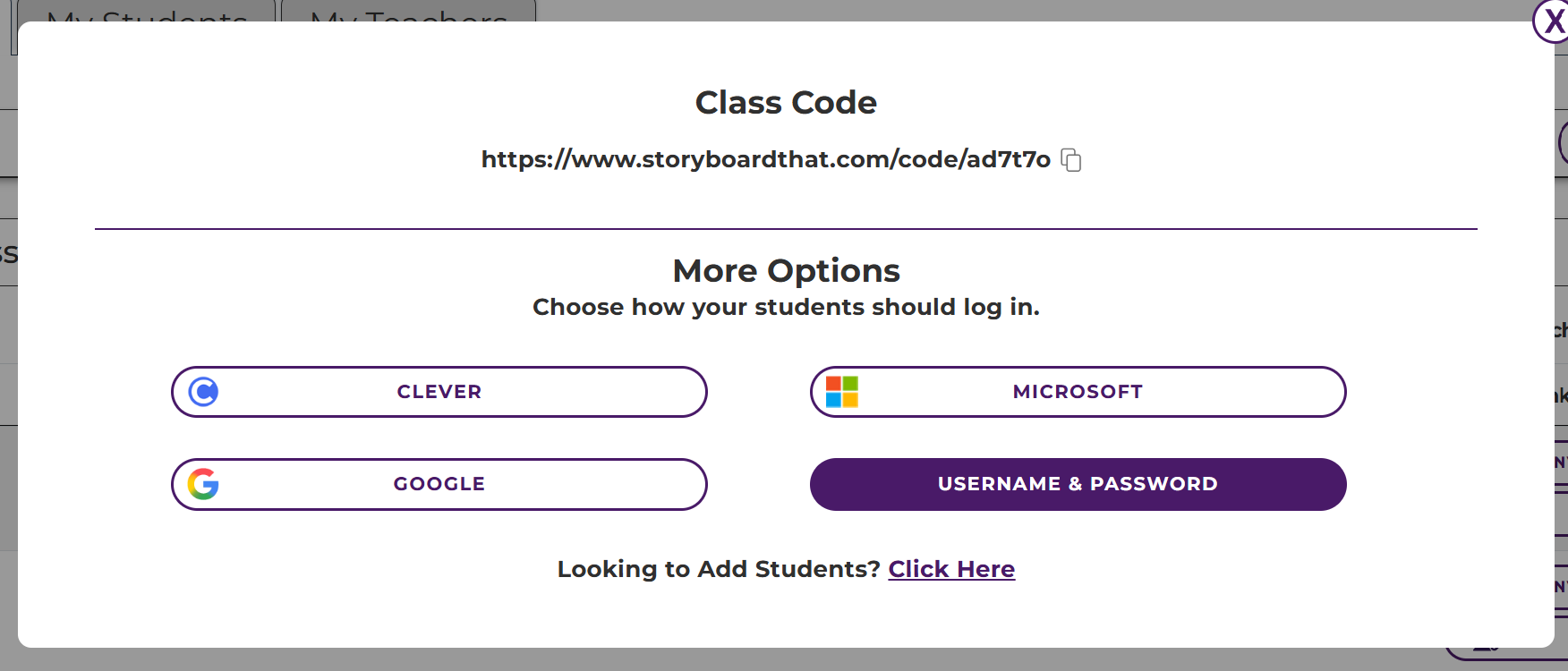Click the purple divider line
This screenshot has height=671, width=1568.
[786, 229]
